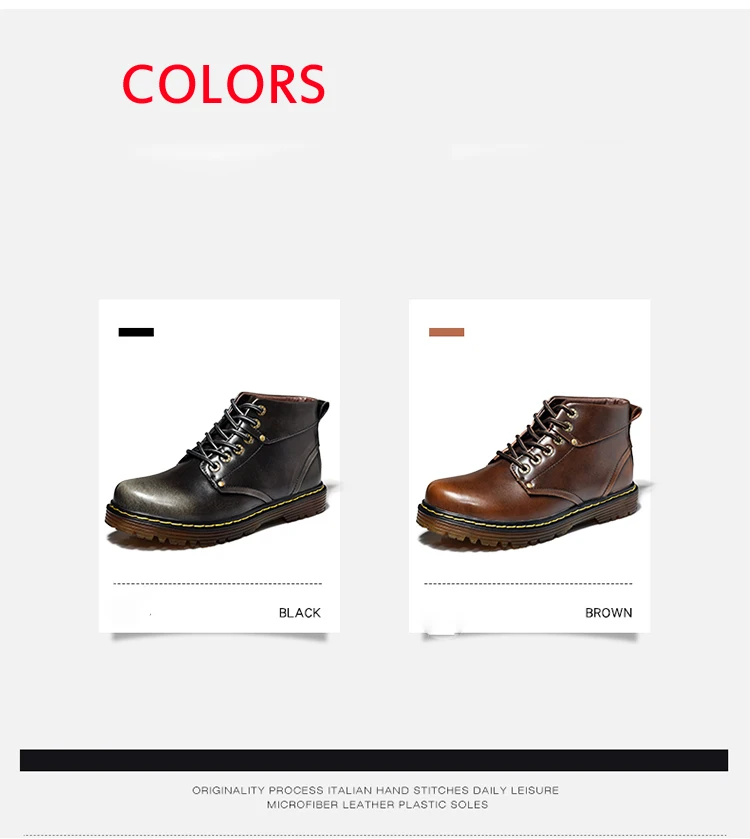Click the MICROFIBER LEATHER PLASTIC SOLES text

pyautogui.click(x=377, y=804)
